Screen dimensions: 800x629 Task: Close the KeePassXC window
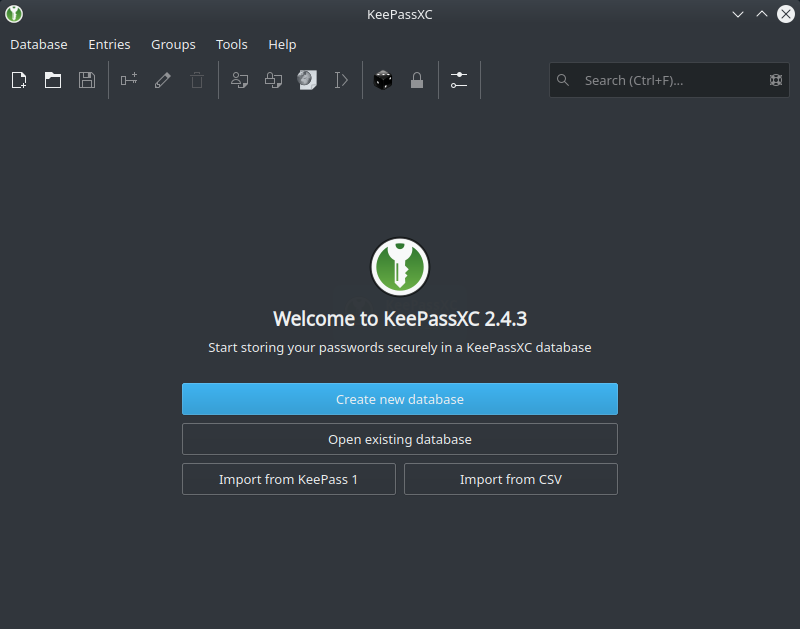[x=786, y=14]
